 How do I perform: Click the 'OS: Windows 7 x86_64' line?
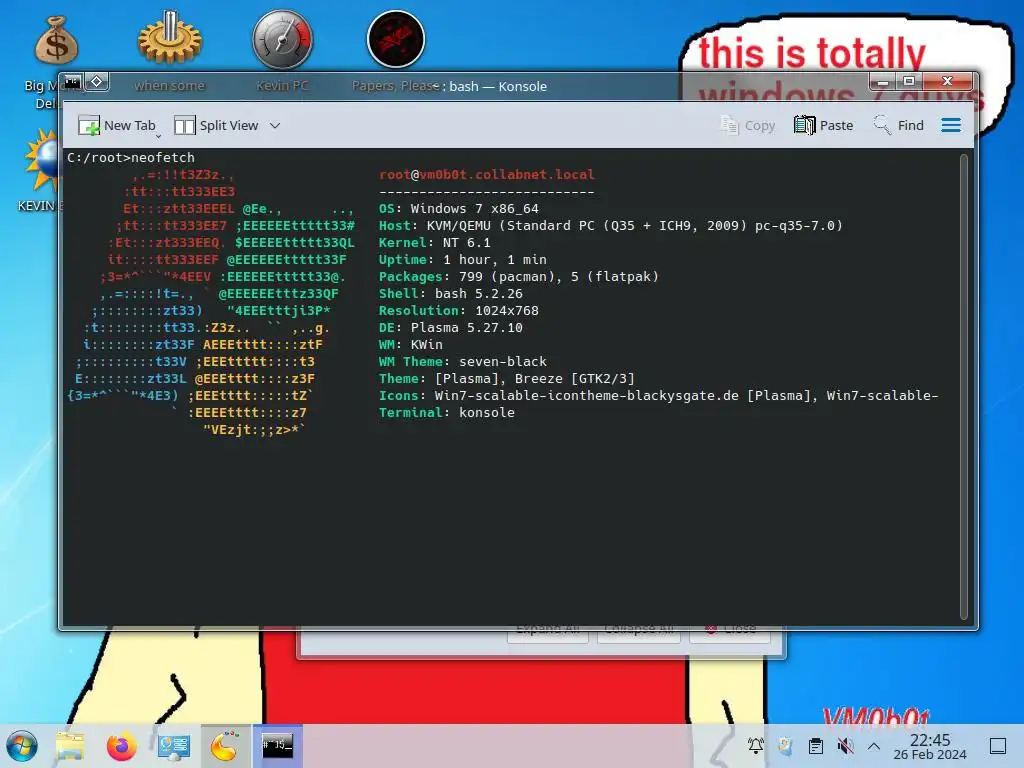458,208
